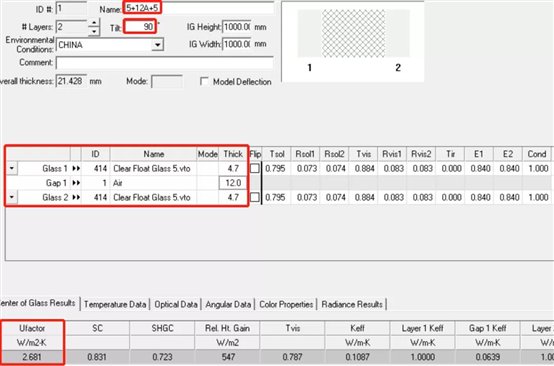Switch to Center of Glass Results tab
554x366 pixels.
pyautogui.click(x=38, y=303)
